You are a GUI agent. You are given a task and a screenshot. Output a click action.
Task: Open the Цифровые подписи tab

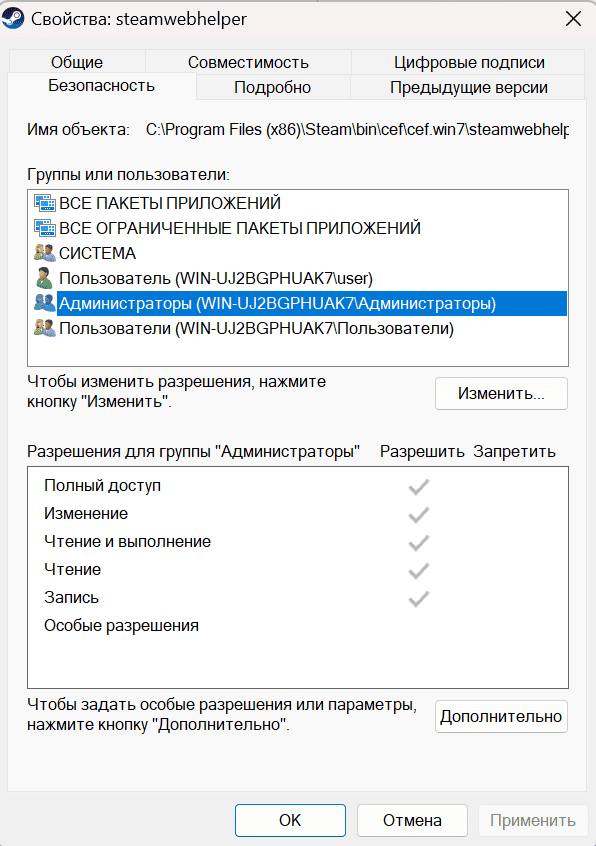tap(469, 62)
